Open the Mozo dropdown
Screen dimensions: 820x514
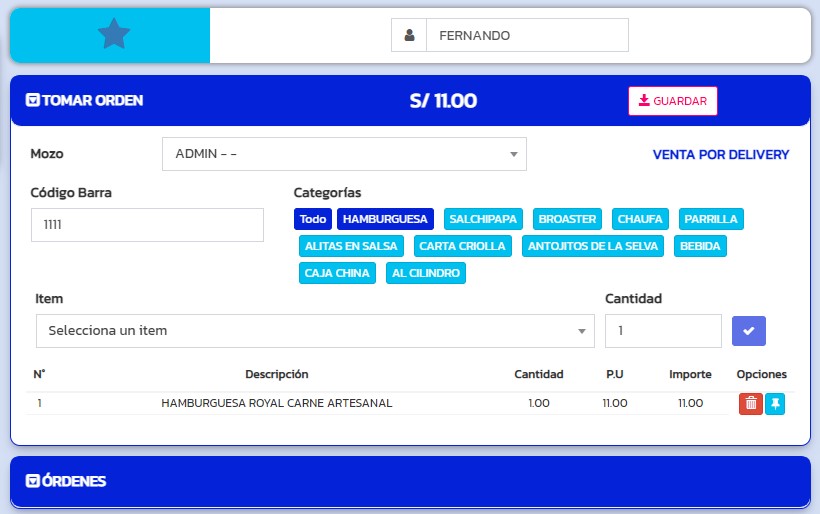click(x=344, y=154)
